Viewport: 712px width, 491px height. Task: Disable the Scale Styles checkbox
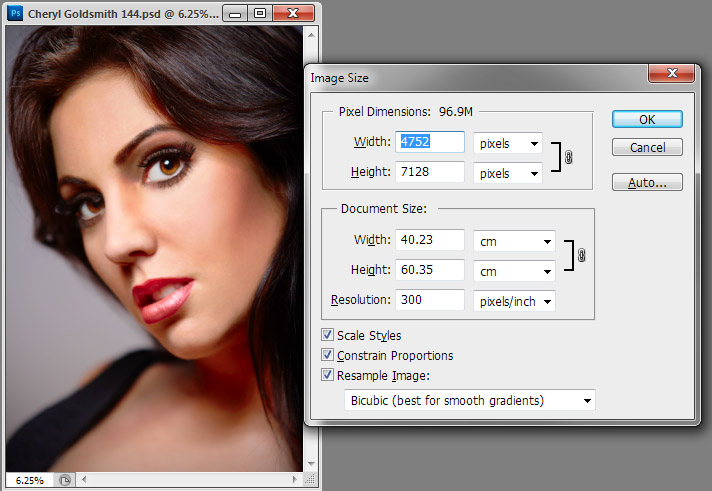pos(327,335)
